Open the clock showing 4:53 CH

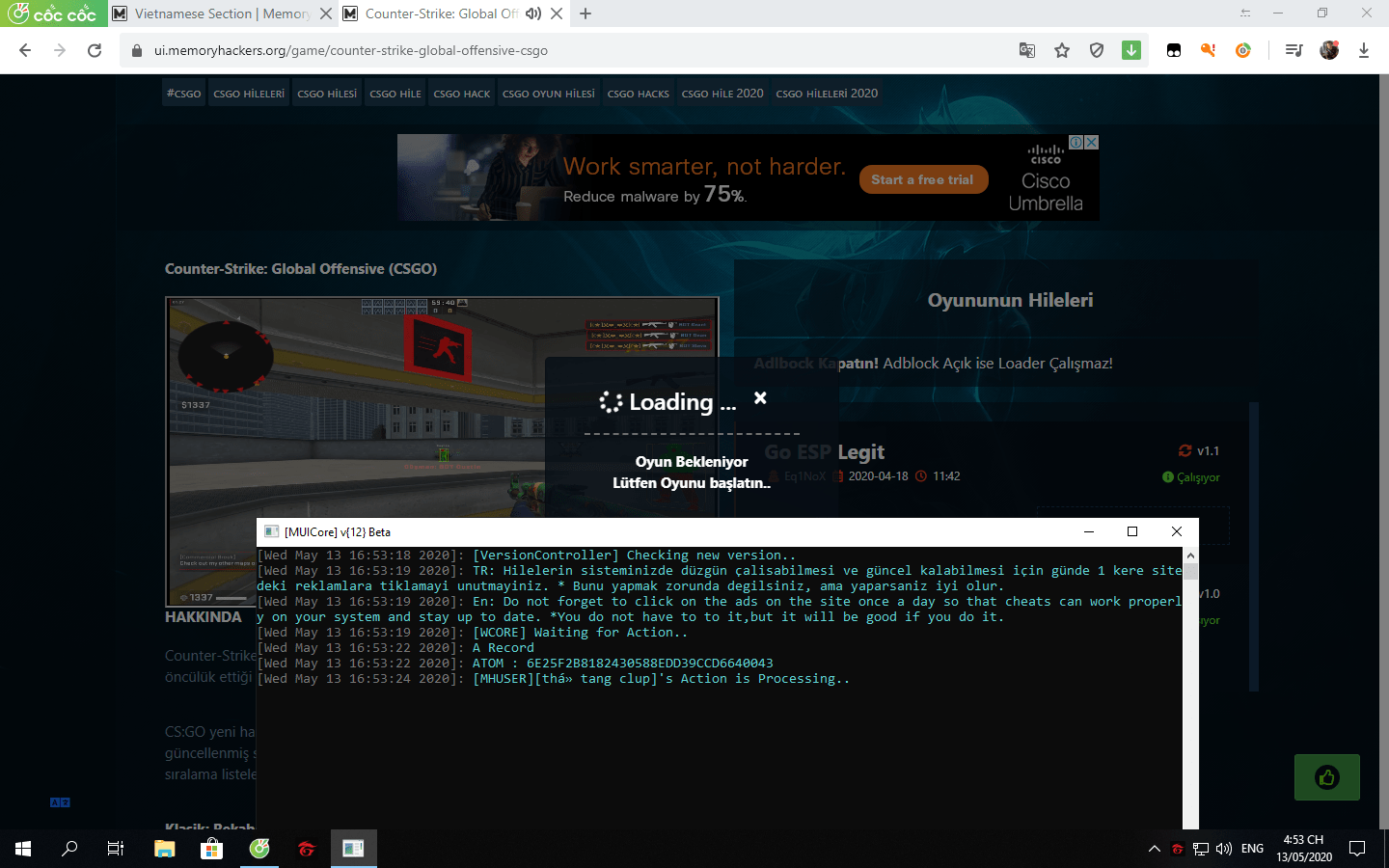pyautogui.click(x=1304, y=849)
